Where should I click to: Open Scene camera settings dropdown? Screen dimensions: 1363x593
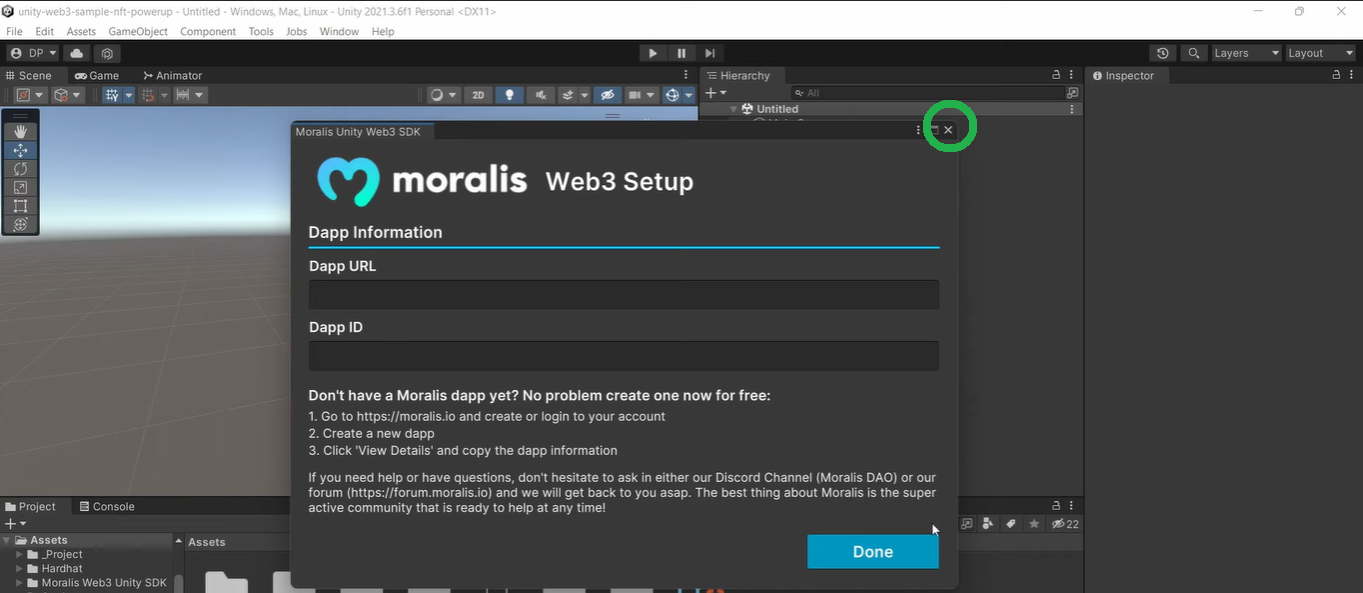click(x=640, y=95)
